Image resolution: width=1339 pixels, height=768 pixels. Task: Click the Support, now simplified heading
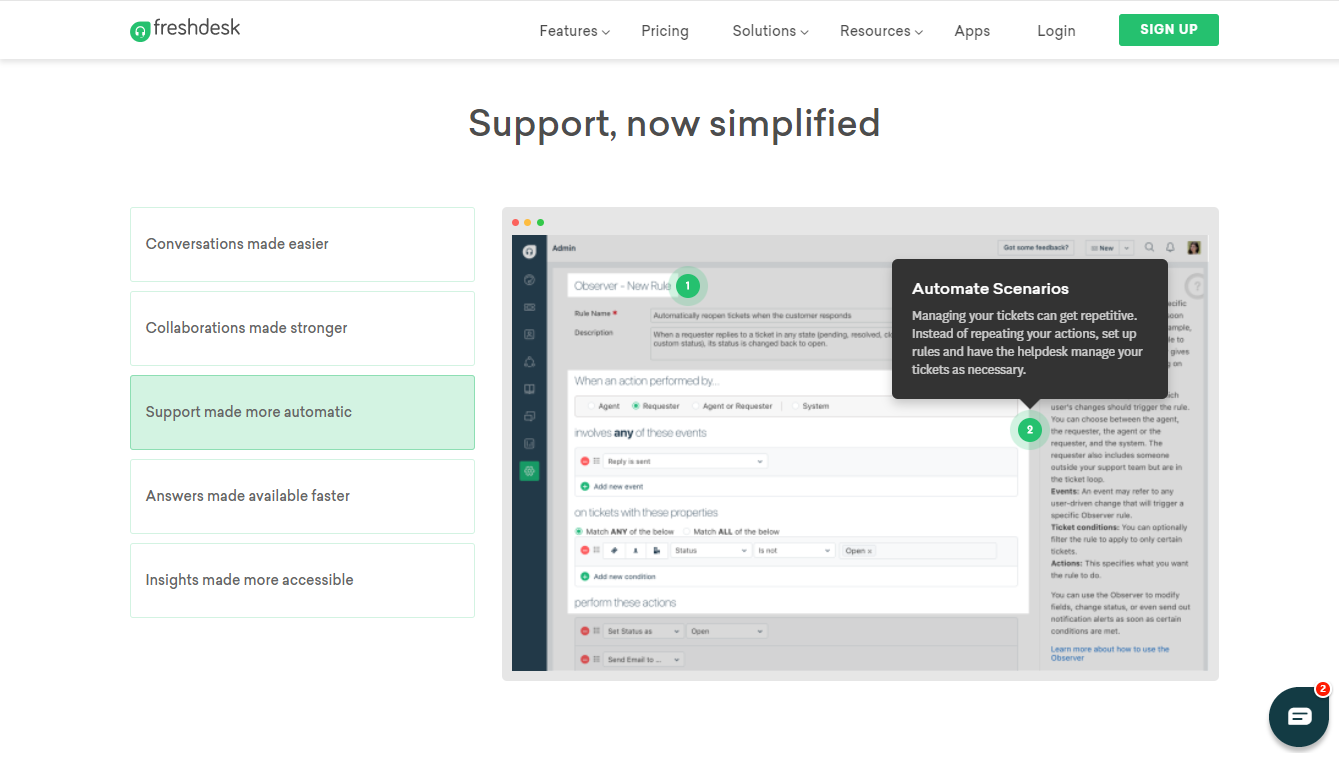[674, 123]
